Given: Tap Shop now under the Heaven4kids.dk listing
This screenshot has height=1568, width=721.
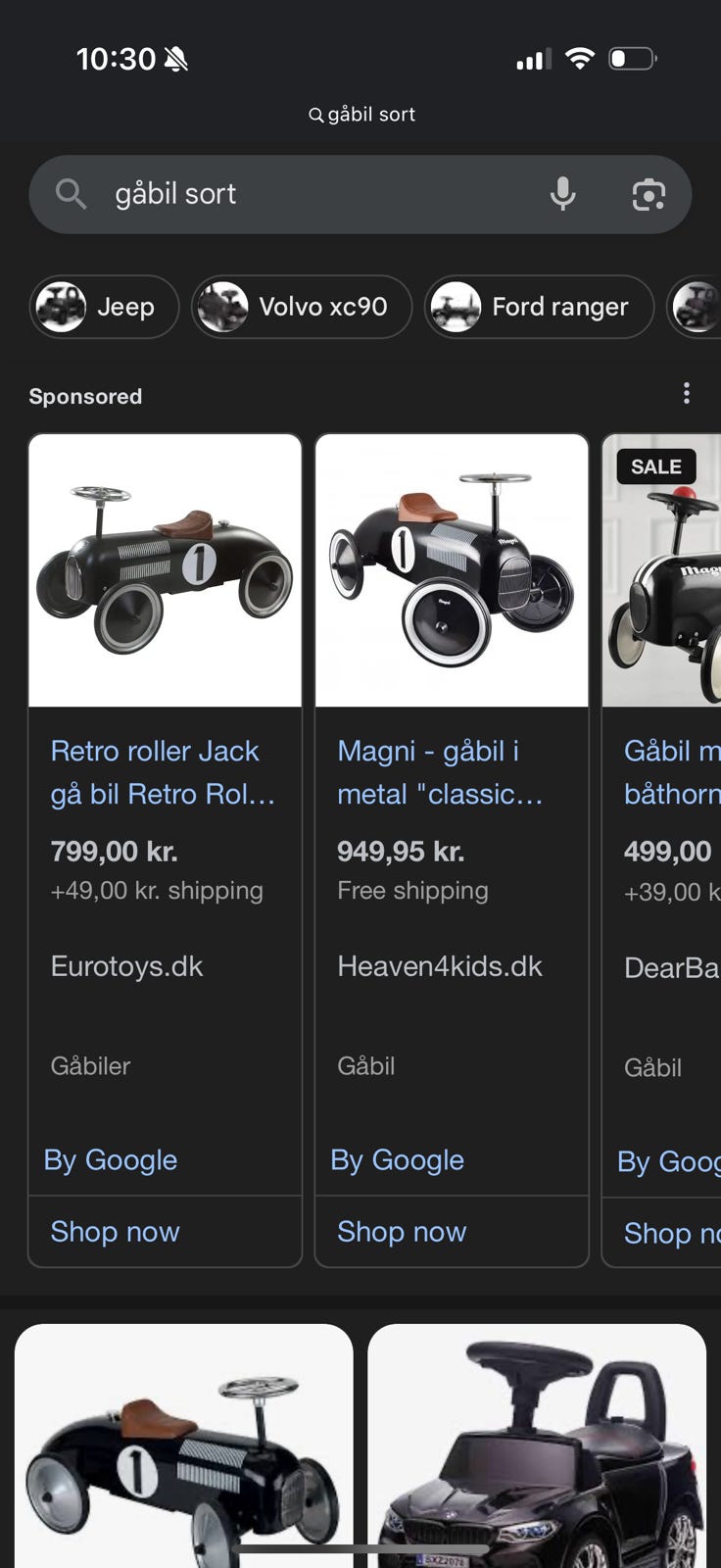Looking at the screenshot, I should (402, 1231).
